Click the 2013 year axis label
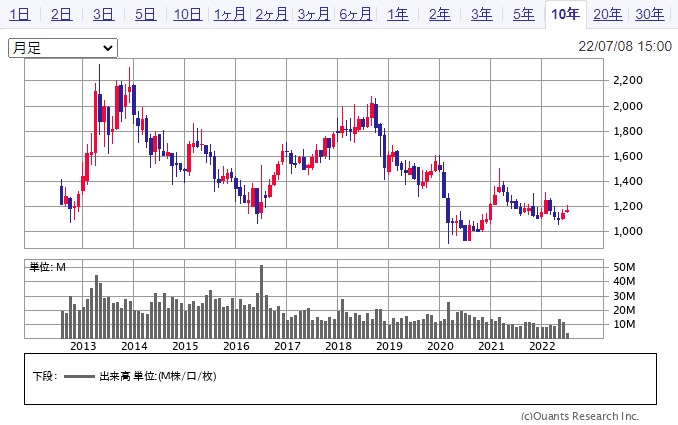The height and width of the screenshot is (425, 678). tap(83, 346)
